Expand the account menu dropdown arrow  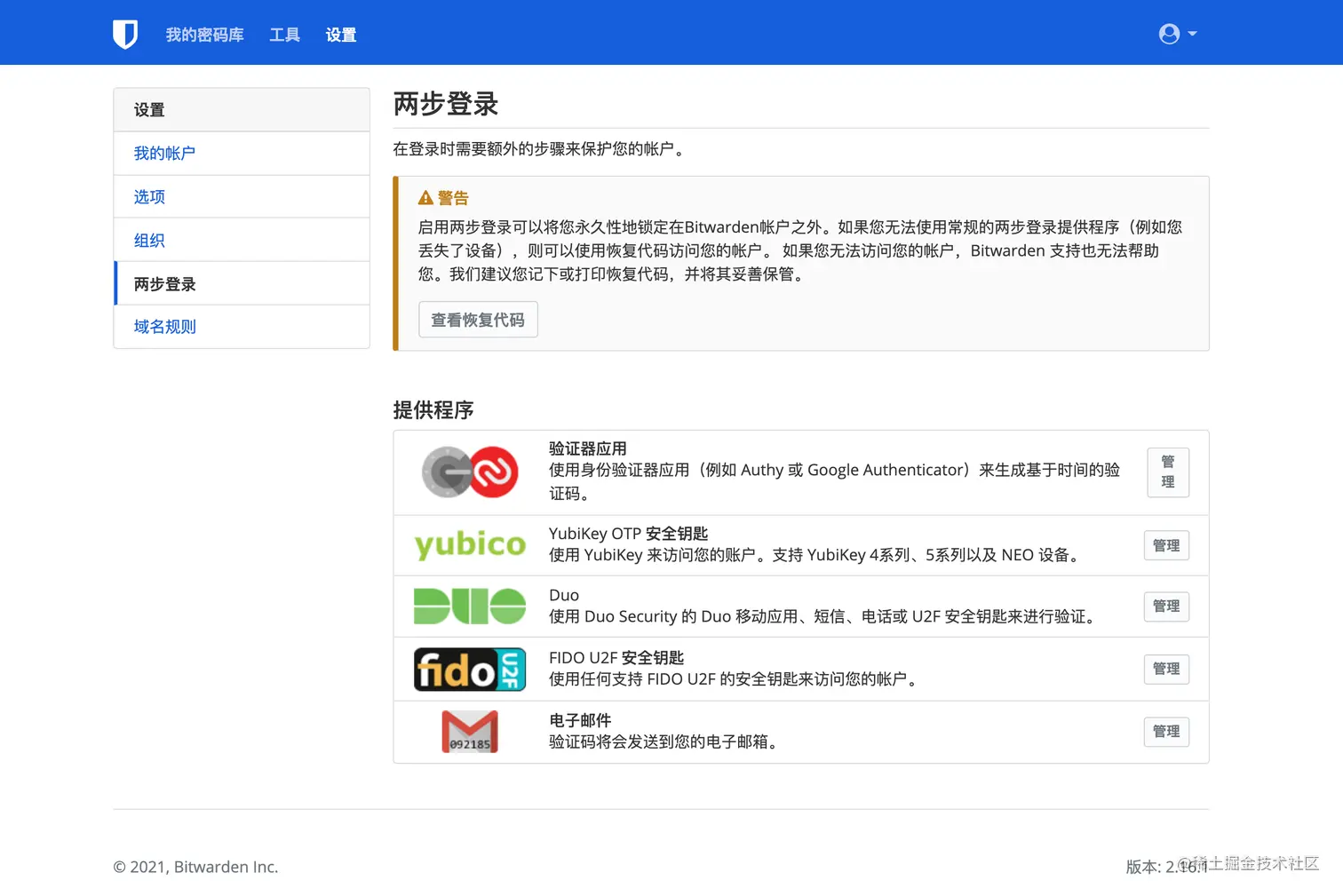point(1190,36)
